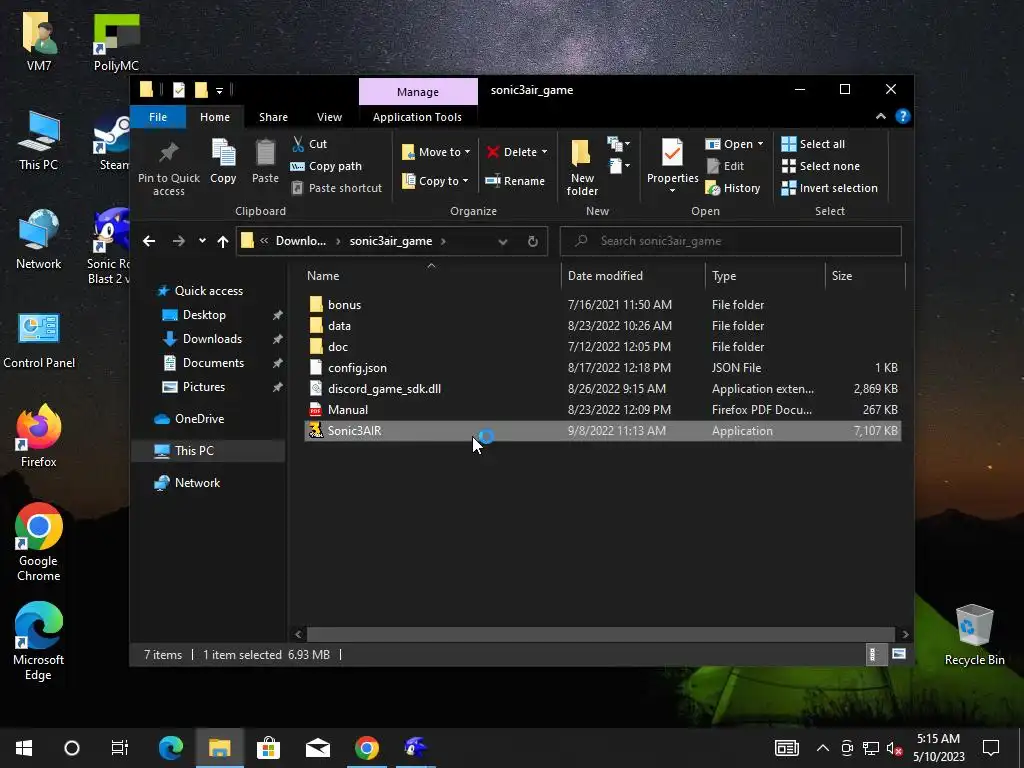
Task: Open recent locations dropdown arrow
Action: (x=202, y=241)
